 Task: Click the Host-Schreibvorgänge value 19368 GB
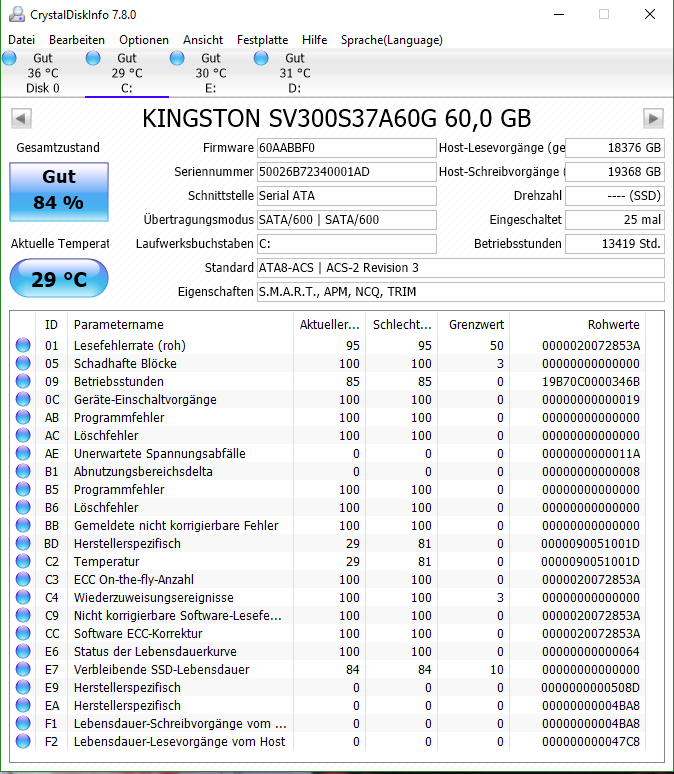tap(615, 172)
